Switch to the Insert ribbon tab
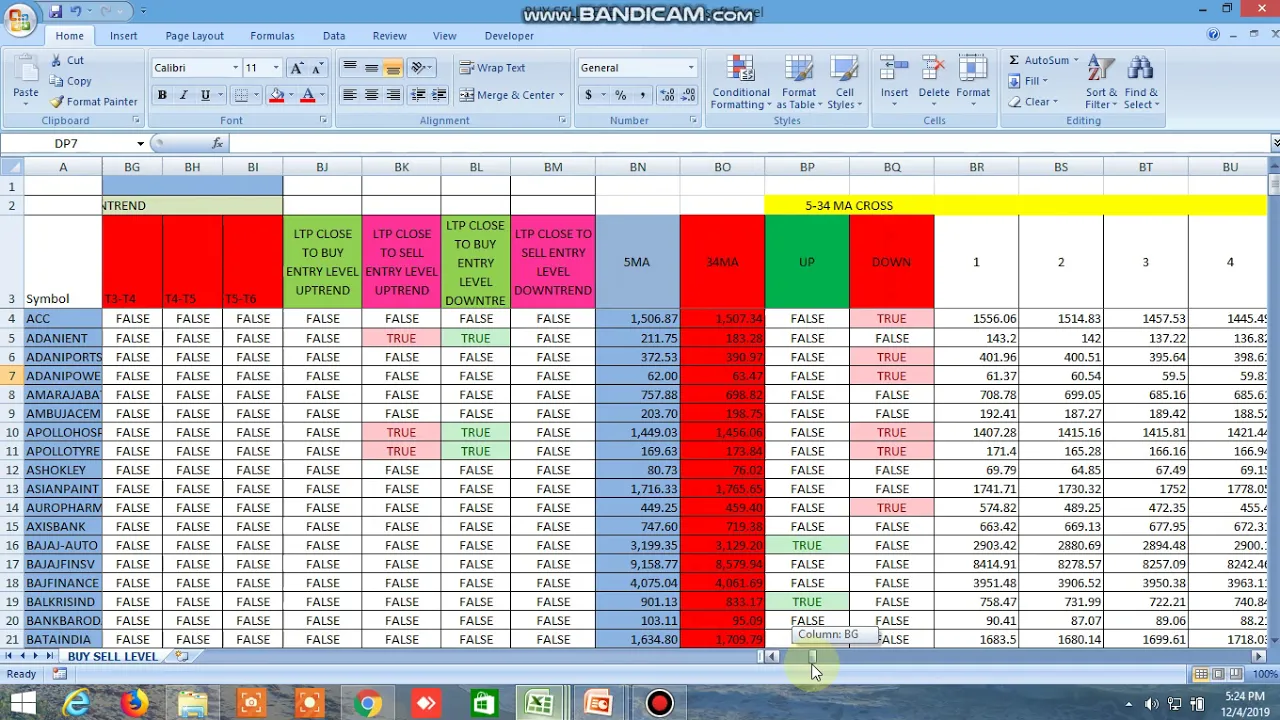Image resolution: width=1280 pixels, height=720 pixels. [x=124, y=36]
